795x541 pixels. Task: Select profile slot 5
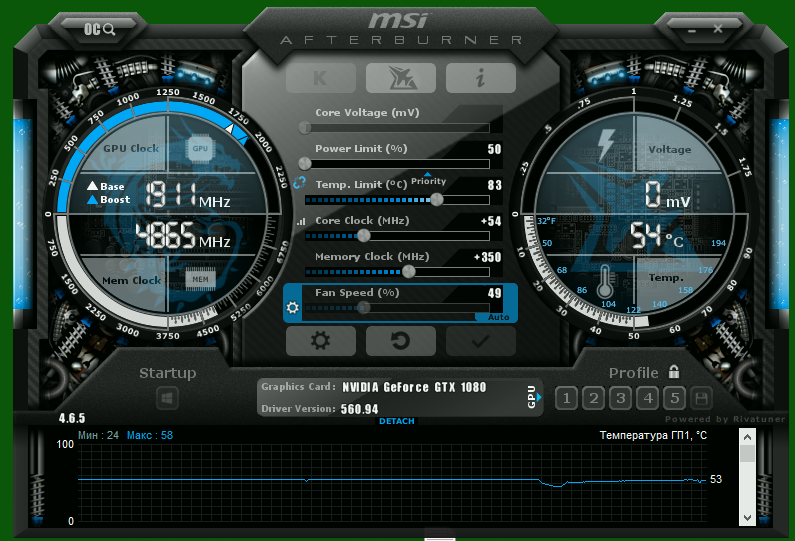(x=675, y=399)
